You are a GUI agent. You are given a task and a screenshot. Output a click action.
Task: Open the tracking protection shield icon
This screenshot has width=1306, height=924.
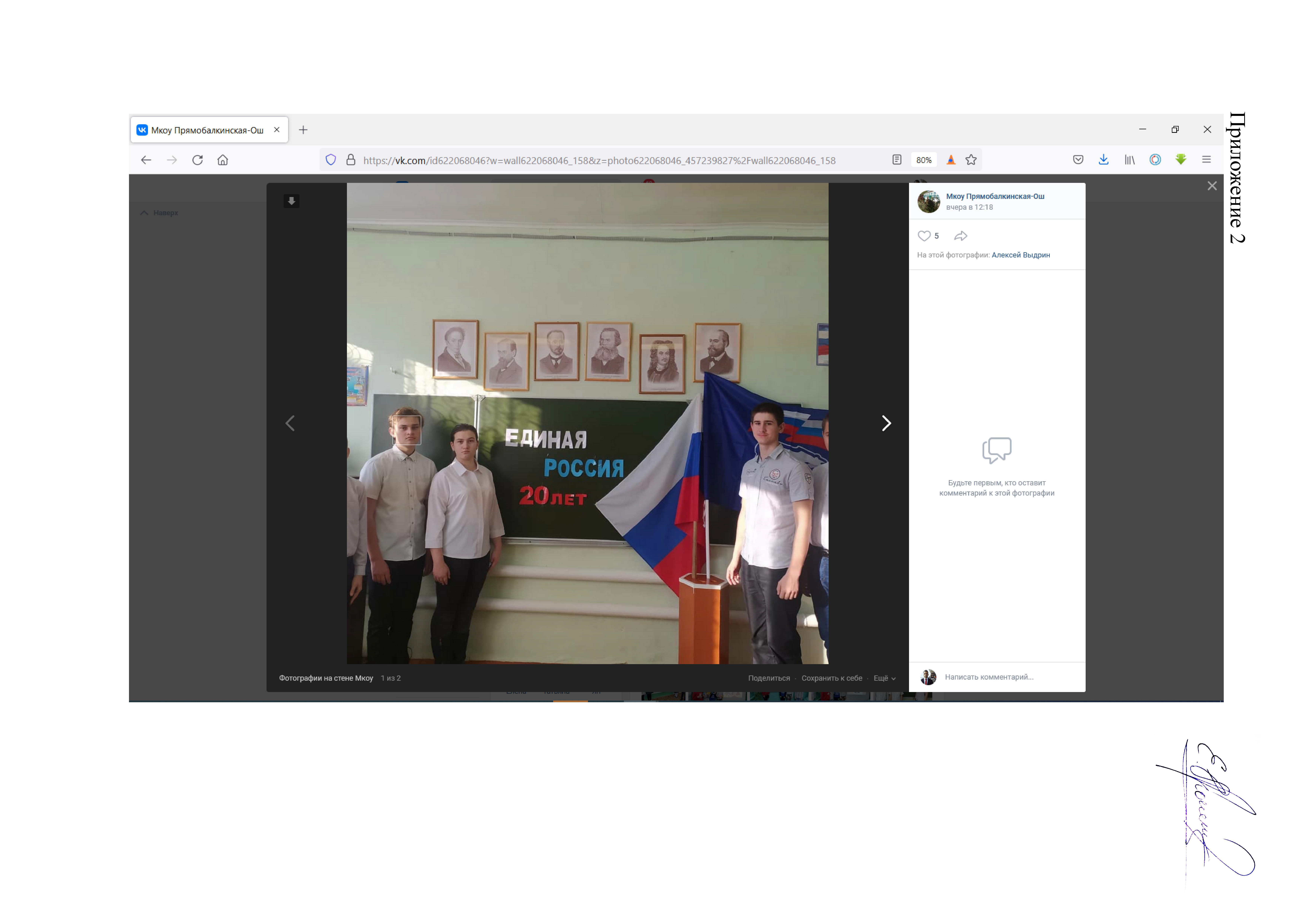(331, 160)
